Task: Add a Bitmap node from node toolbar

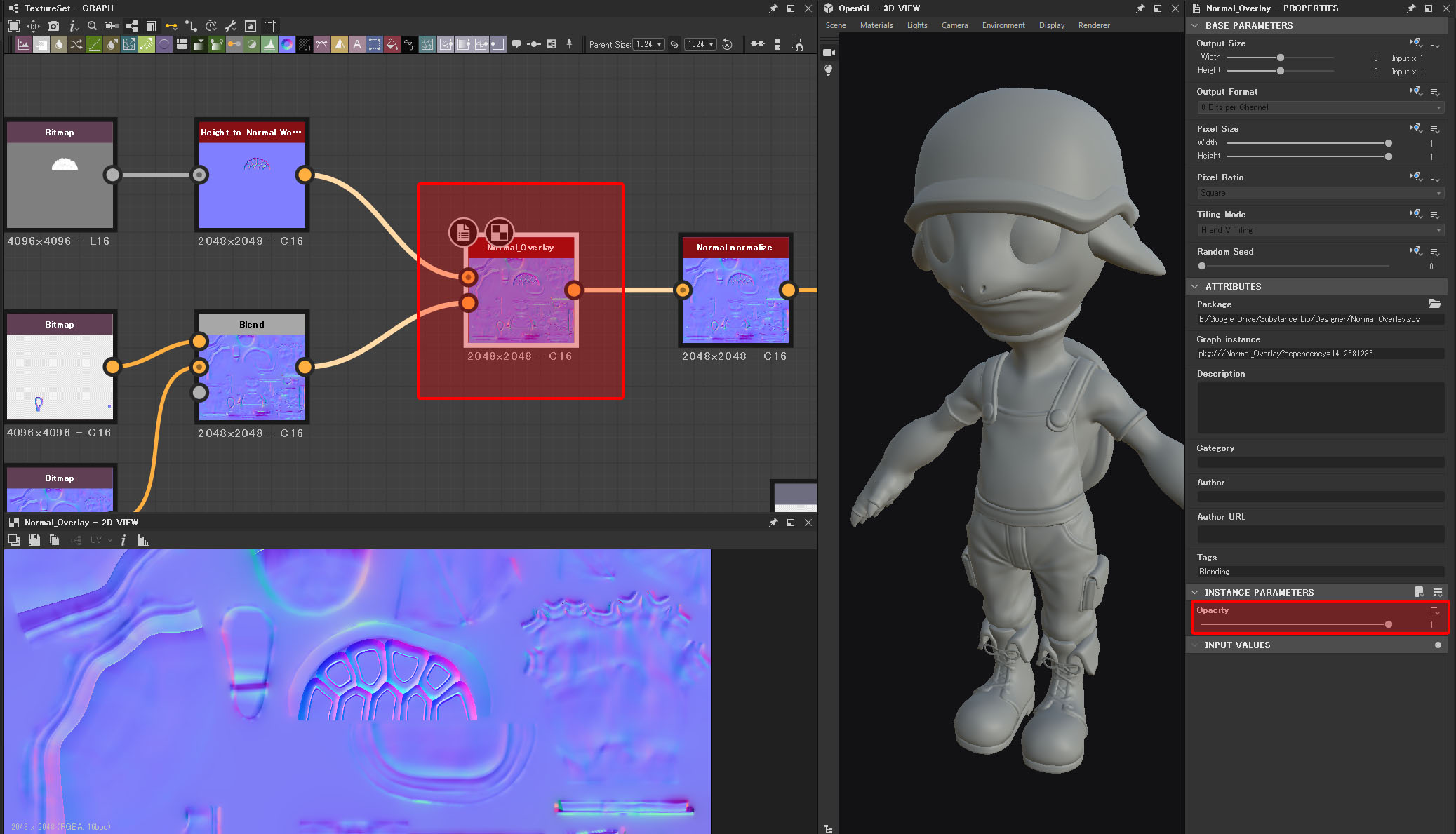Action: (x=24, y=44)
